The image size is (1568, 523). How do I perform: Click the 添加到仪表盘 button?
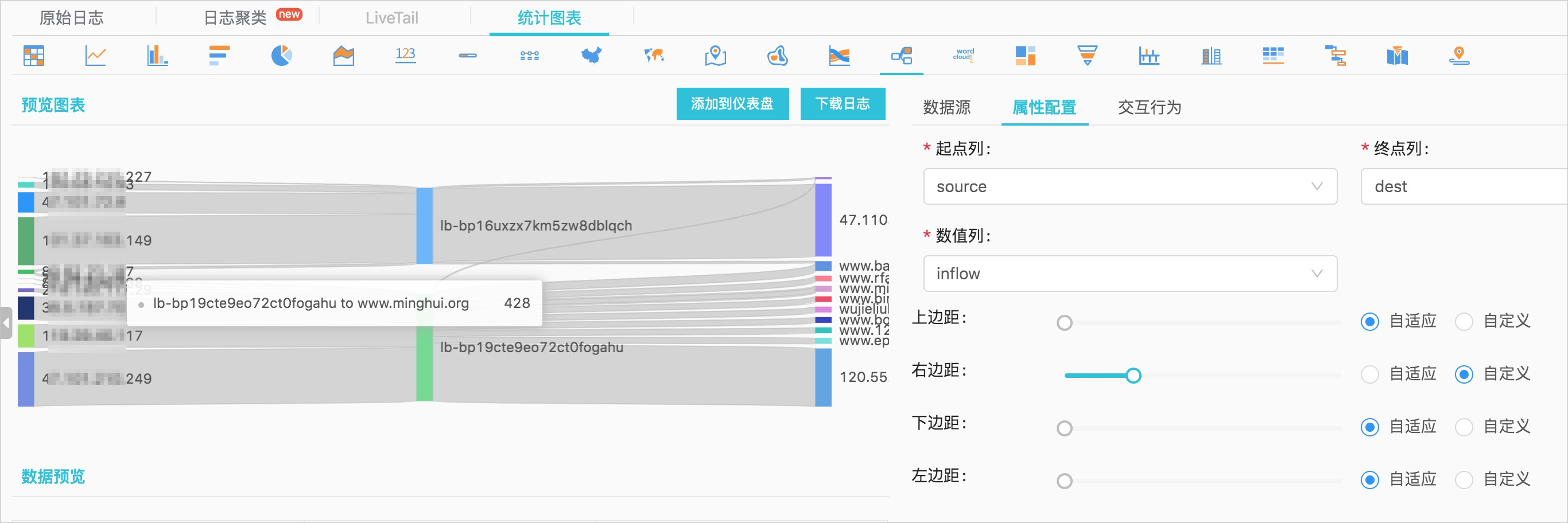(732, 104)
